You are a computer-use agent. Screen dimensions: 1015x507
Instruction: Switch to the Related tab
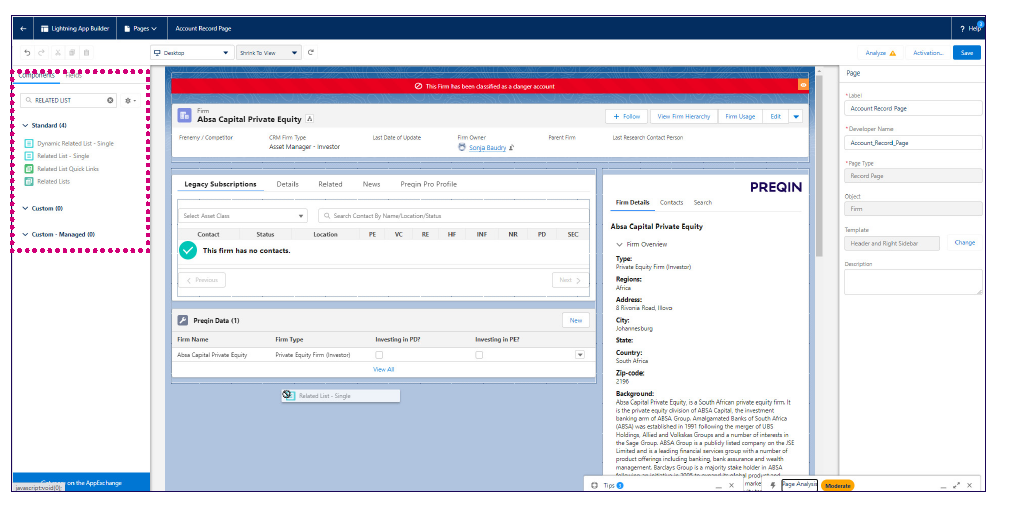tap(330, 185)
